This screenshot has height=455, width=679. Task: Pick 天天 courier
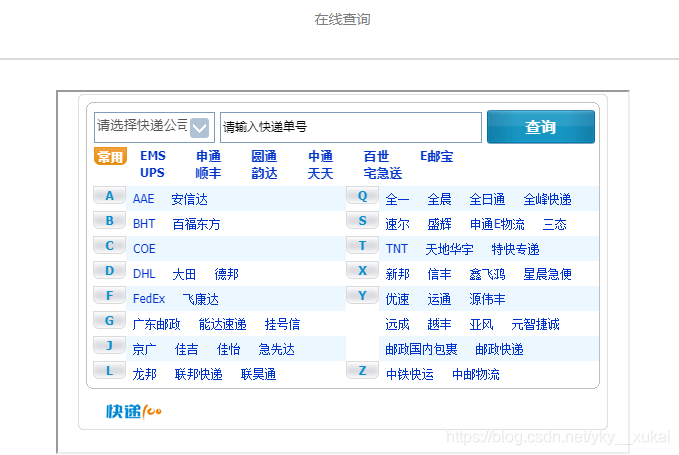click(x=320, y=173)
